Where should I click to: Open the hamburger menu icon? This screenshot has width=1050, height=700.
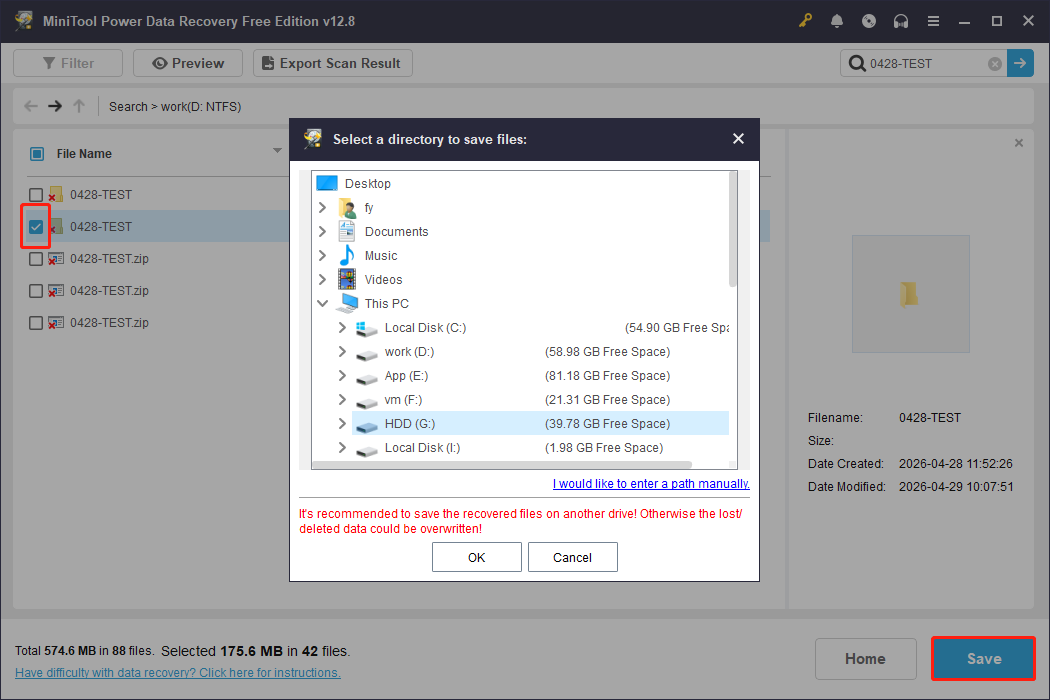pyautogui.click(x=933, y=21)
